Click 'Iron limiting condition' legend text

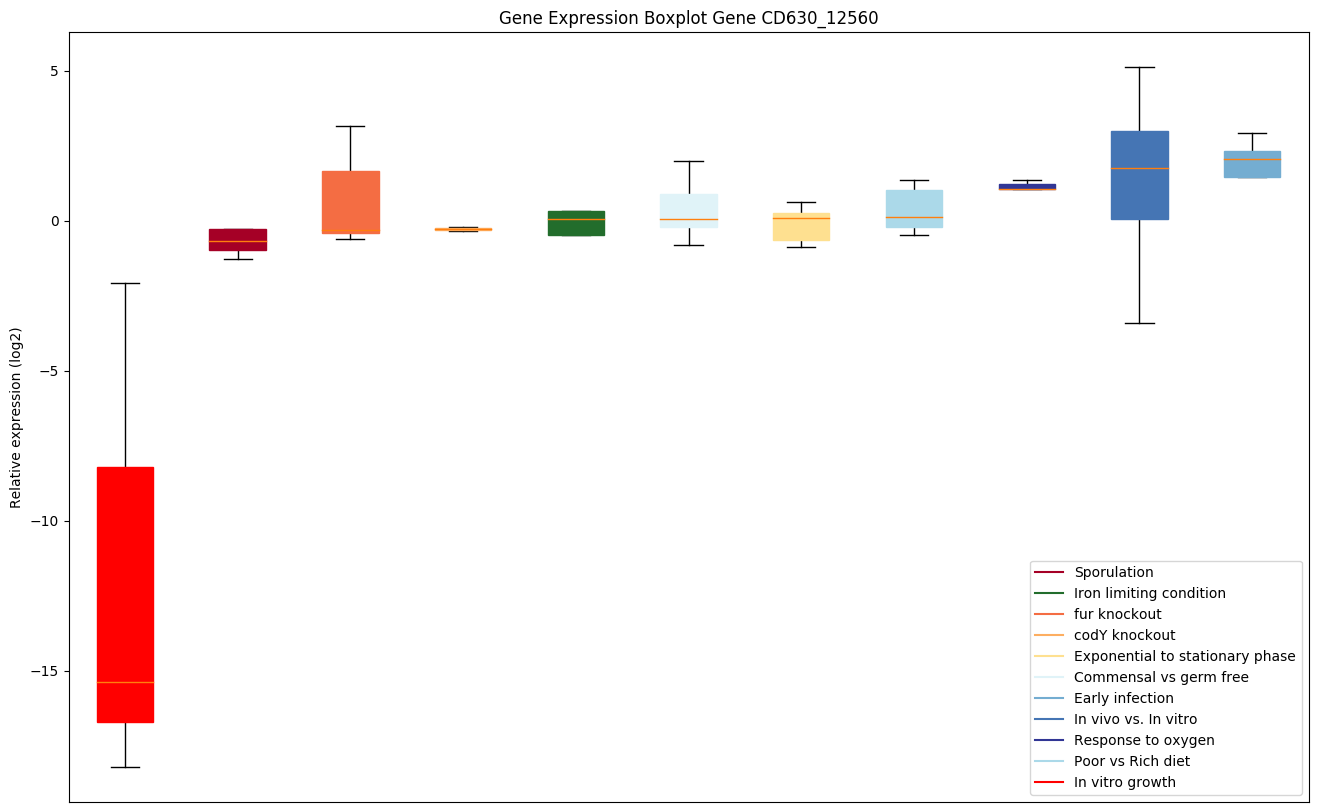click(1149, 594)
